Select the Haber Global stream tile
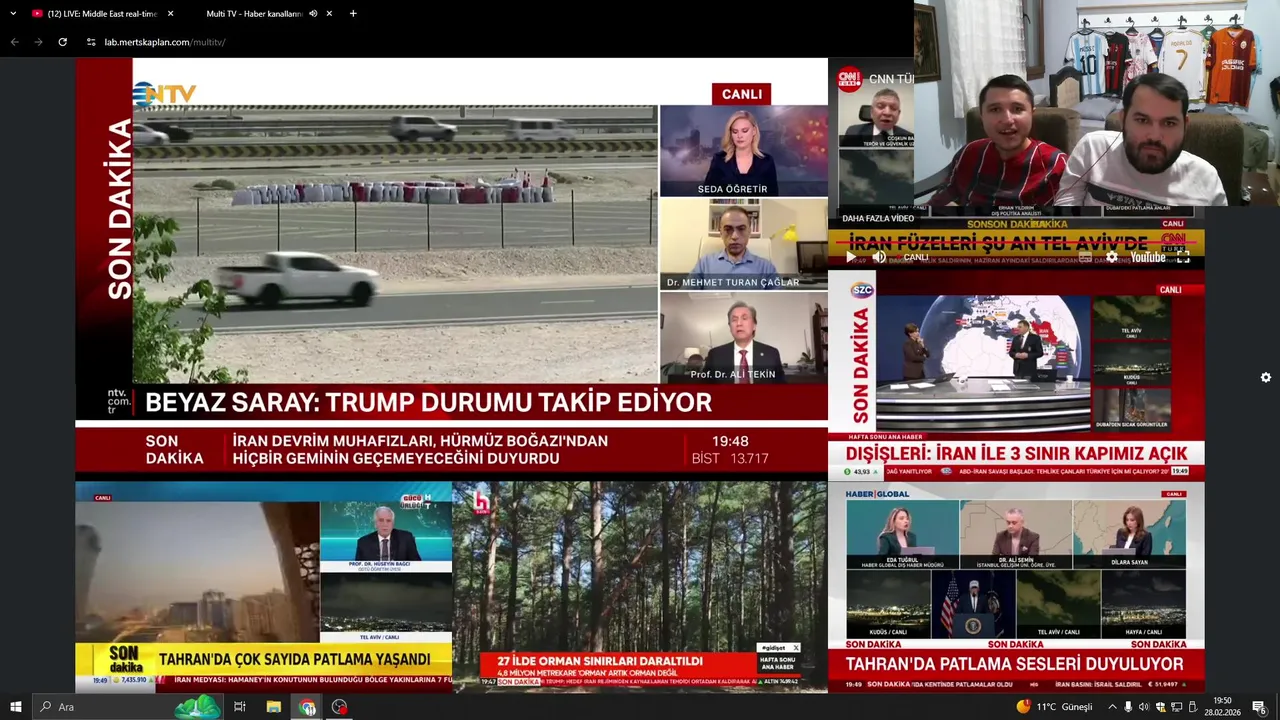 point(1016,587)
